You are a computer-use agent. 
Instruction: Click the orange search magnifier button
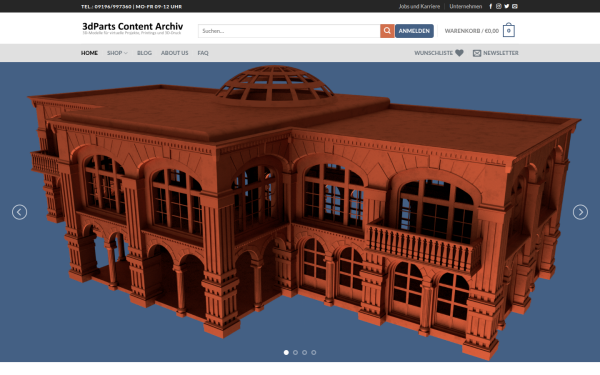387,31
